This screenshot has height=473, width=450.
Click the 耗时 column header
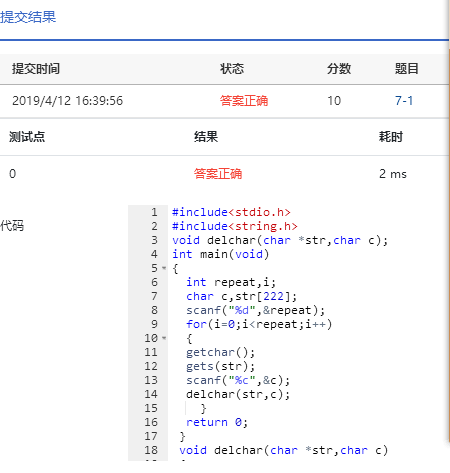[391, 137]
